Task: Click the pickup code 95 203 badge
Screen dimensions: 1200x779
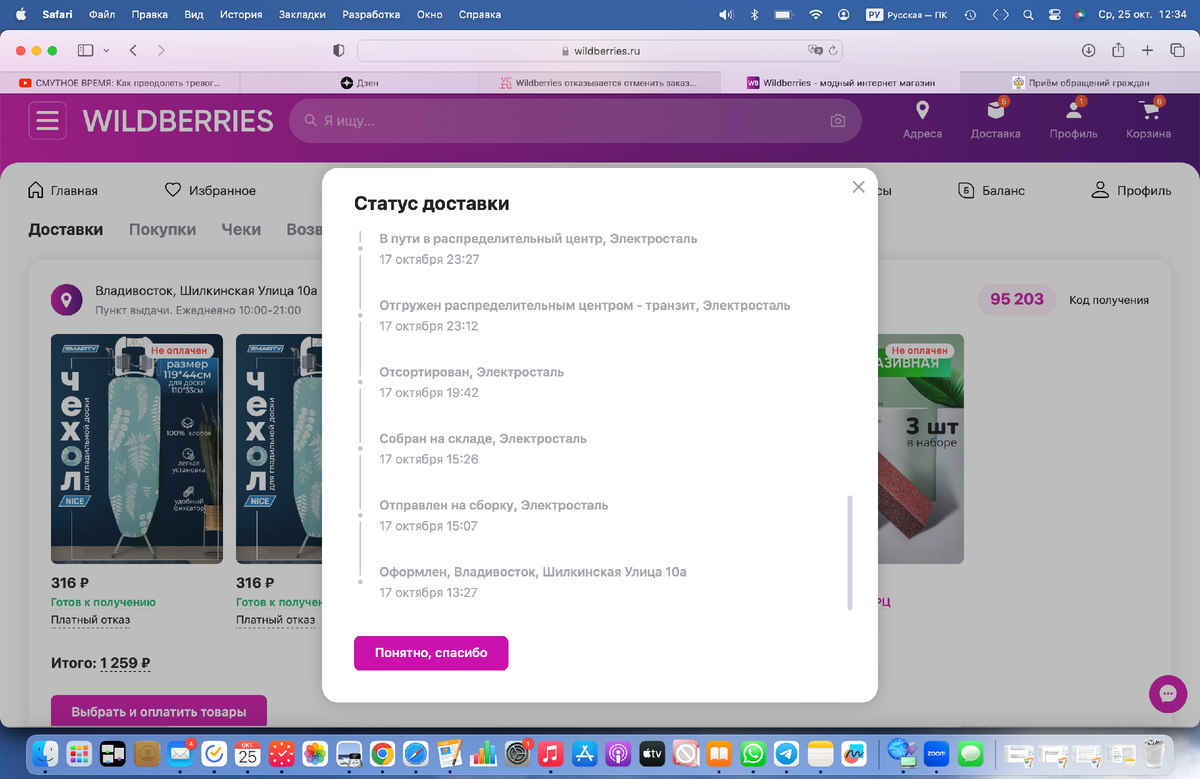Action: [x=1016, y=299]
